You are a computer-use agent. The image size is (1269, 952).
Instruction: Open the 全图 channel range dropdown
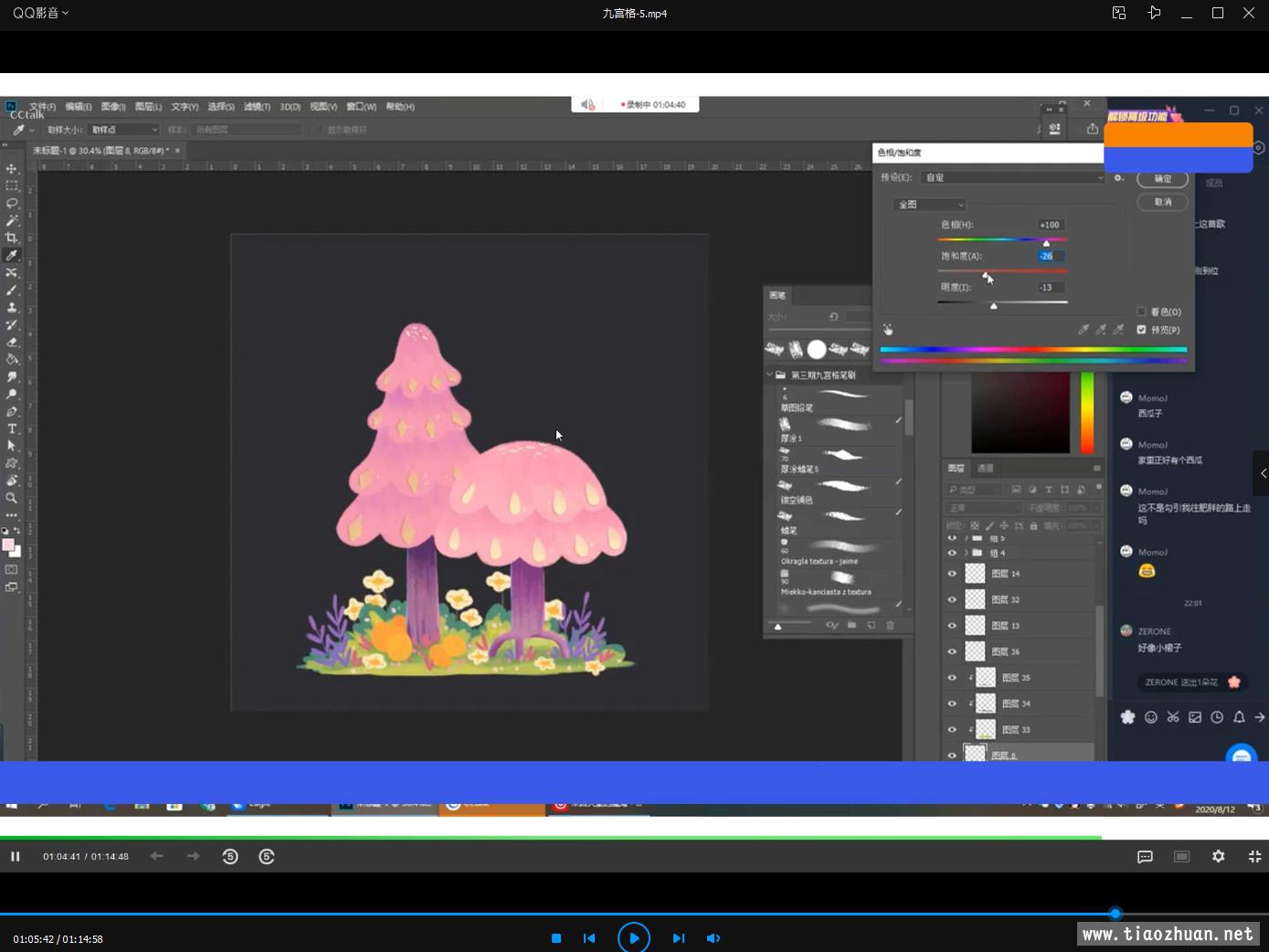tap(928, 205)
